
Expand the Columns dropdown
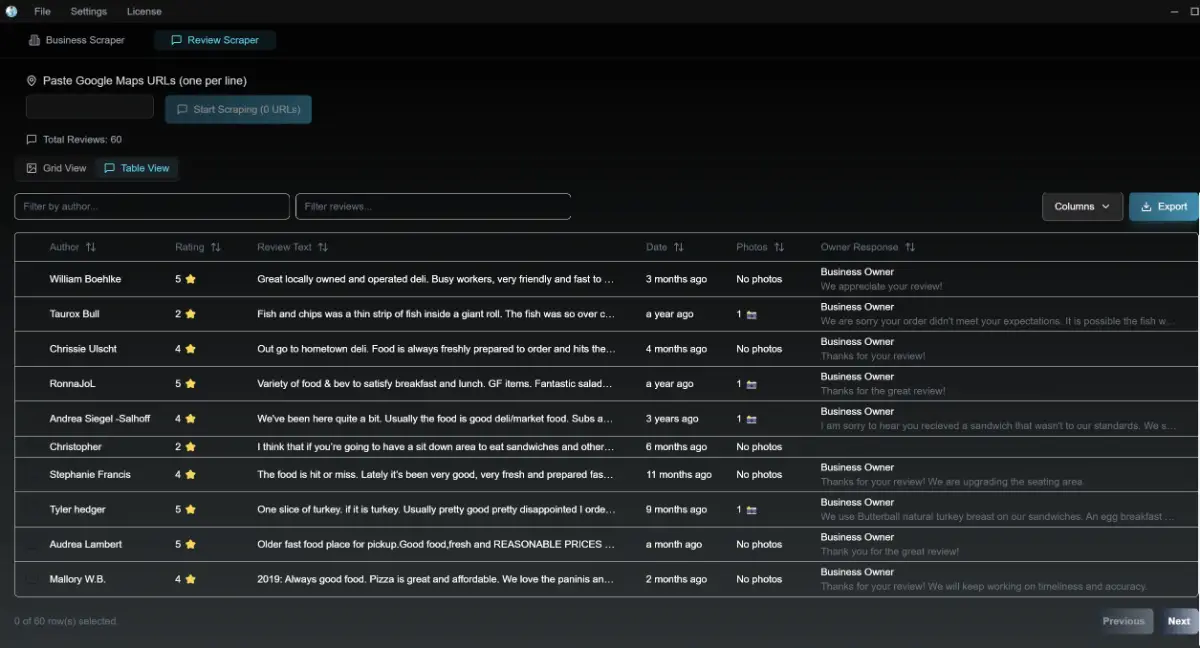(x=1082, y=206)
